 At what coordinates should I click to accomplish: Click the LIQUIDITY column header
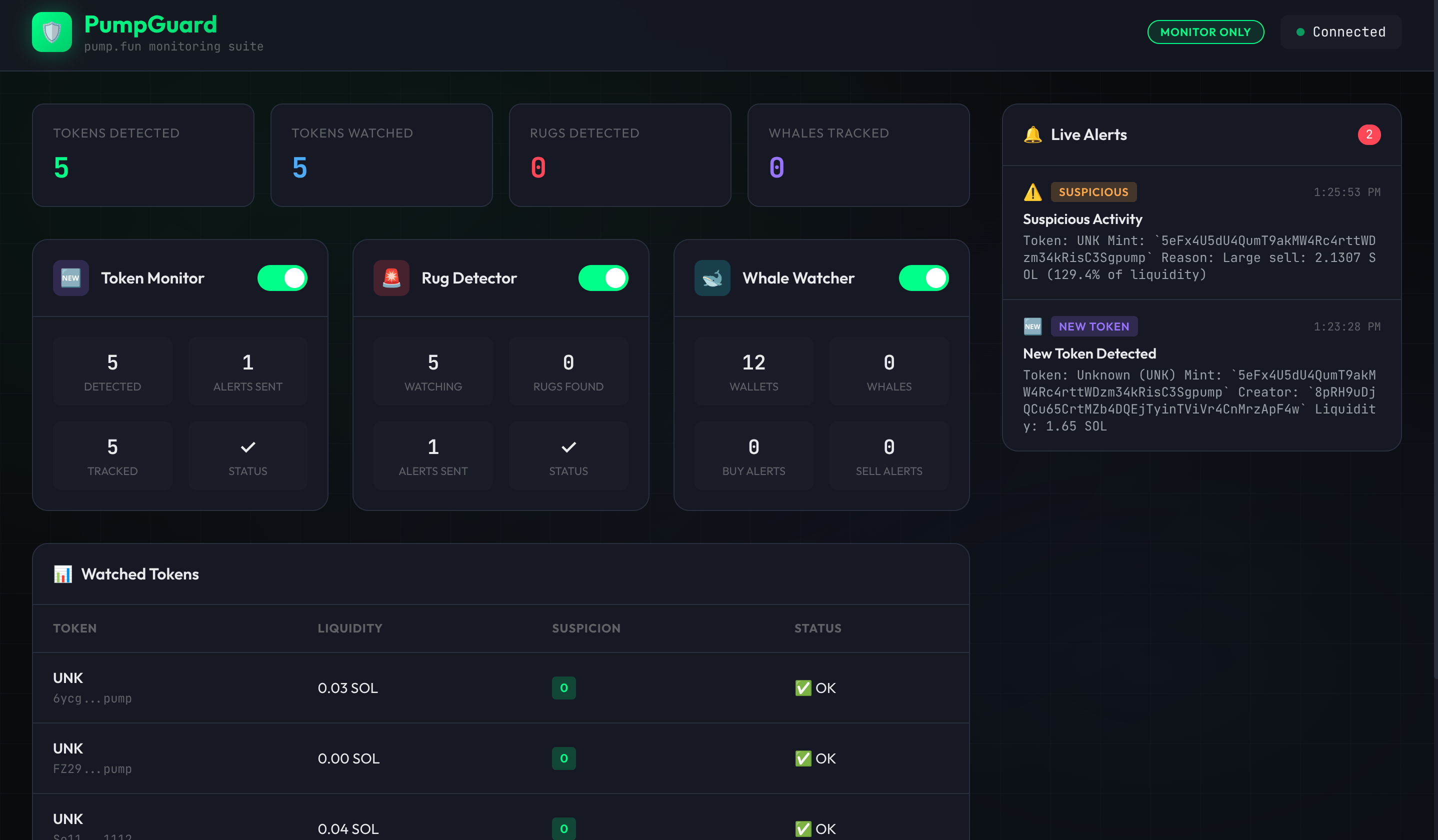[x=350, y=628]
